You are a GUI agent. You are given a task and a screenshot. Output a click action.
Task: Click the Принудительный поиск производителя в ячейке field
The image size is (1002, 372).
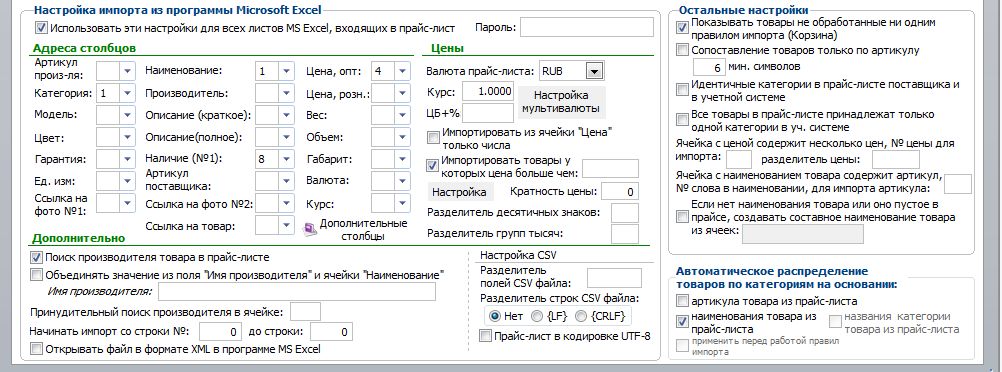[305, 312]
